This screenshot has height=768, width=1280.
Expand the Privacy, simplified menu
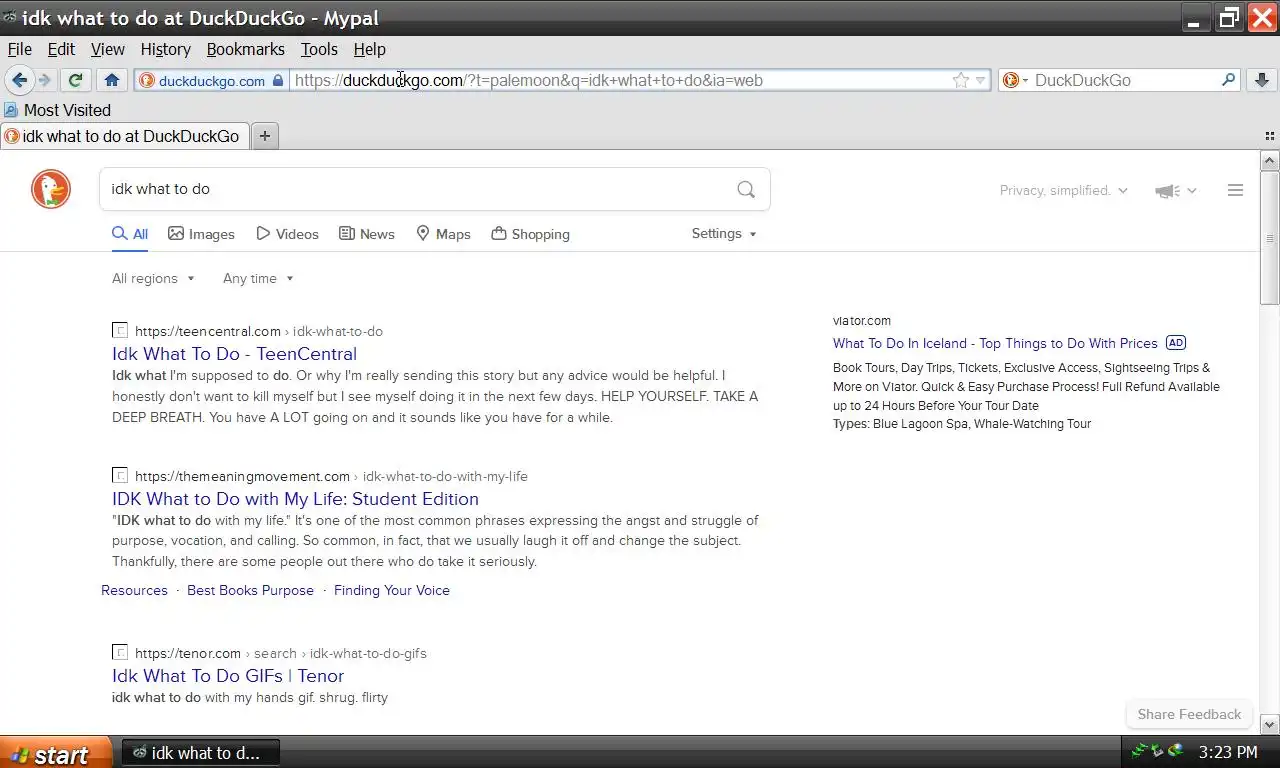pyautogui.click(x=1063, y=190)
